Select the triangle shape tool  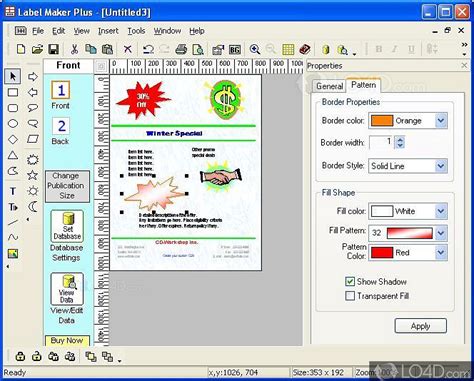pyautogui.click(x=13, y=155)
